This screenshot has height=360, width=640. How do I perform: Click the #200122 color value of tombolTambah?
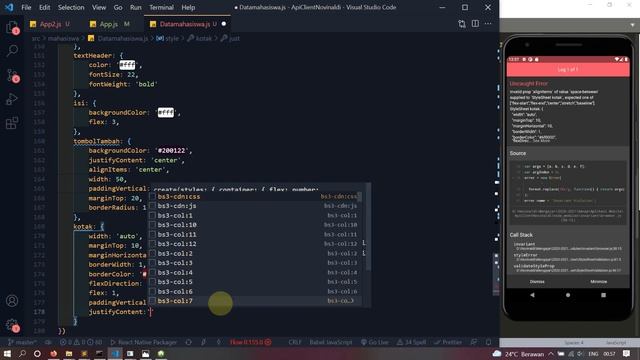(171, 151)
